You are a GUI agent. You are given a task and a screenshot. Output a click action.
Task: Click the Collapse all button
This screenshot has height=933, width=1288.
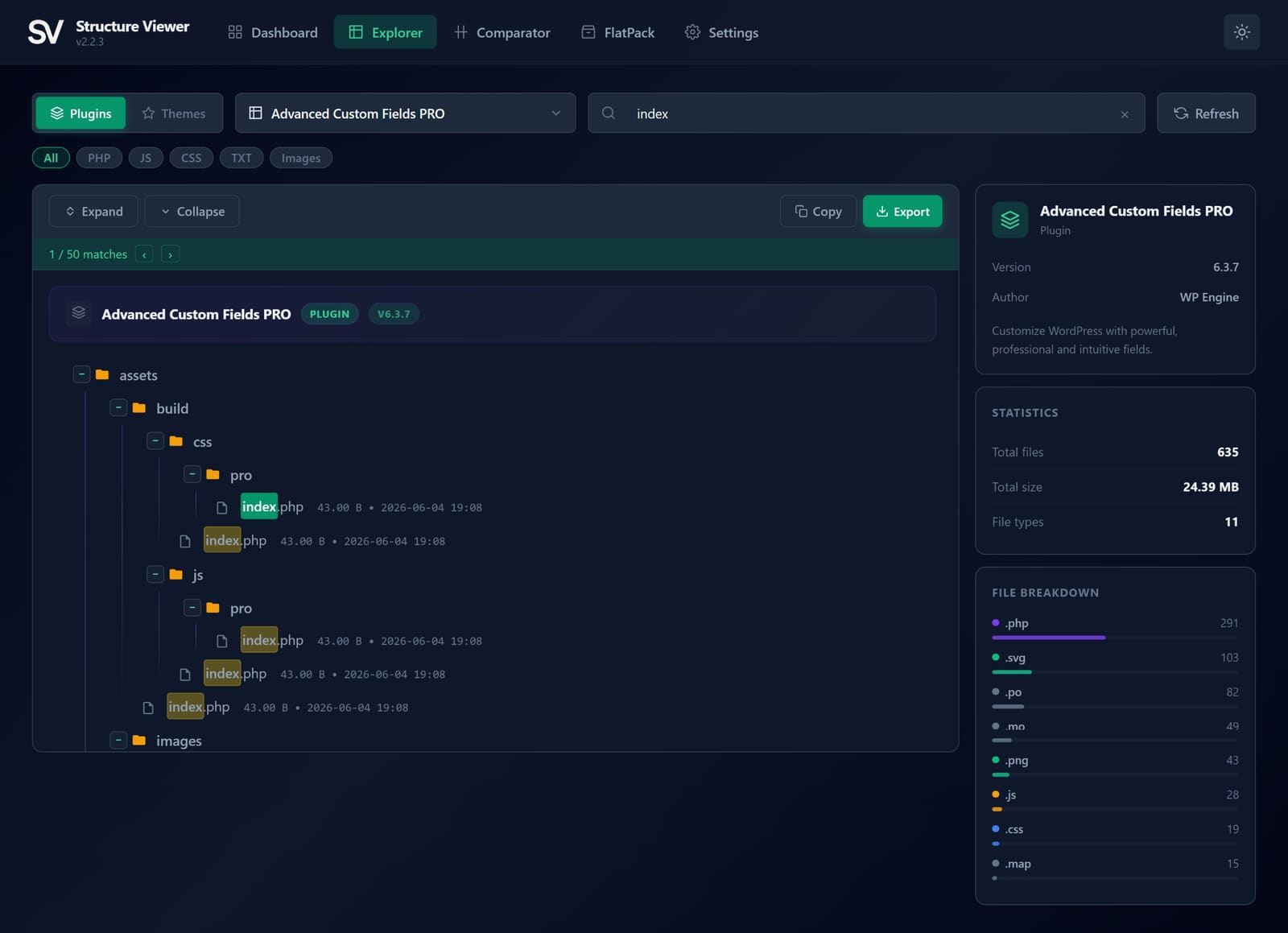click(192, 212)
